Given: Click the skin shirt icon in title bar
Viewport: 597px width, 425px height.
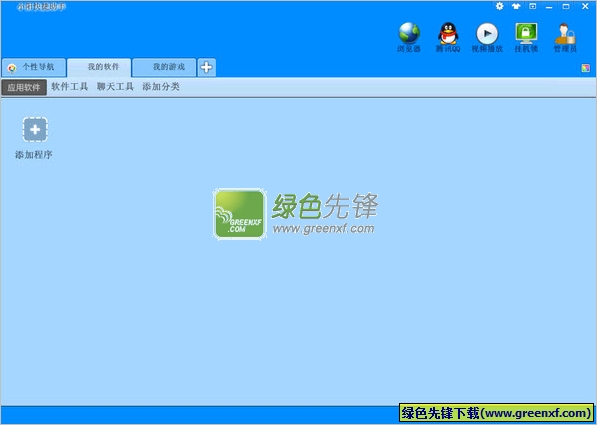Looking at the screenshot, I should (516, 6).
